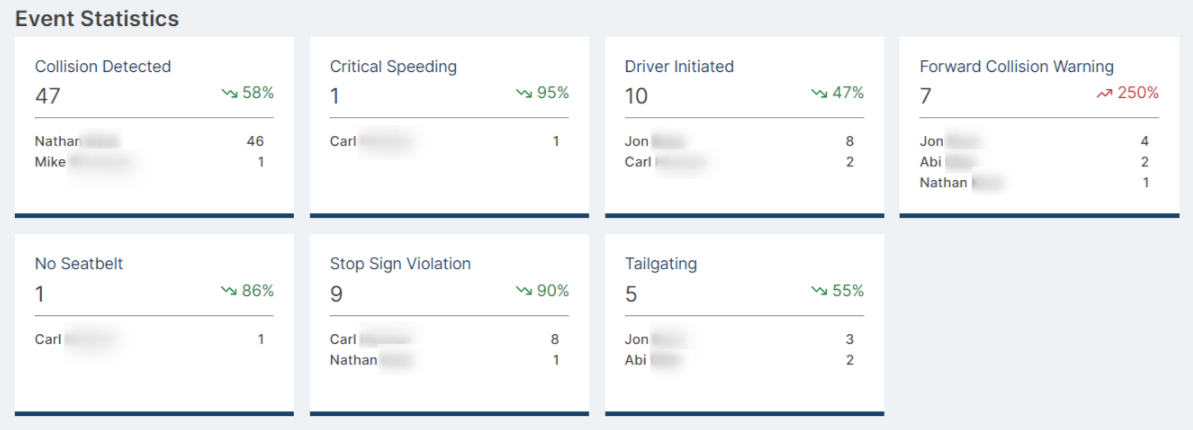This screenshot has height=430, width=1193.
Task: Click the 250% change on Forward Collision Warning
Action: click(1137, 94)
